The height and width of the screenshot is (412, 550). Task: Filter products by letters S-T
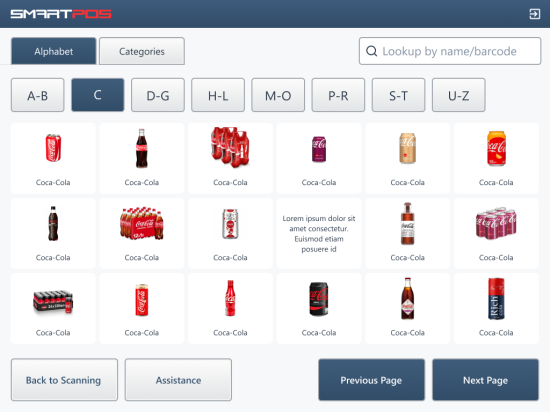pyautogui.click(x=398, y=95)
